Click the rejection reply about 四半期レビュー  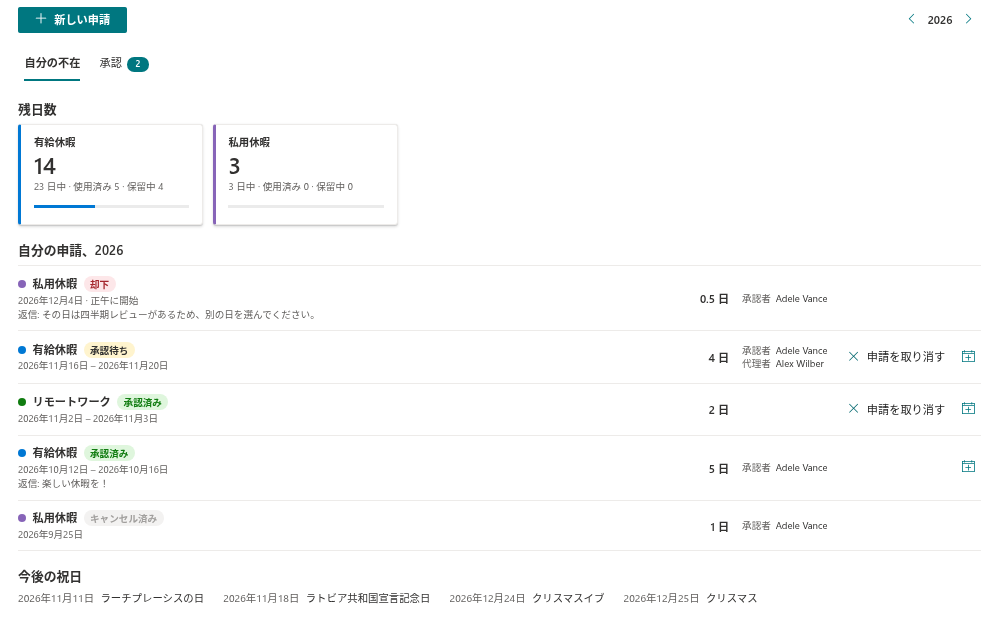click(x=168, y=315)
